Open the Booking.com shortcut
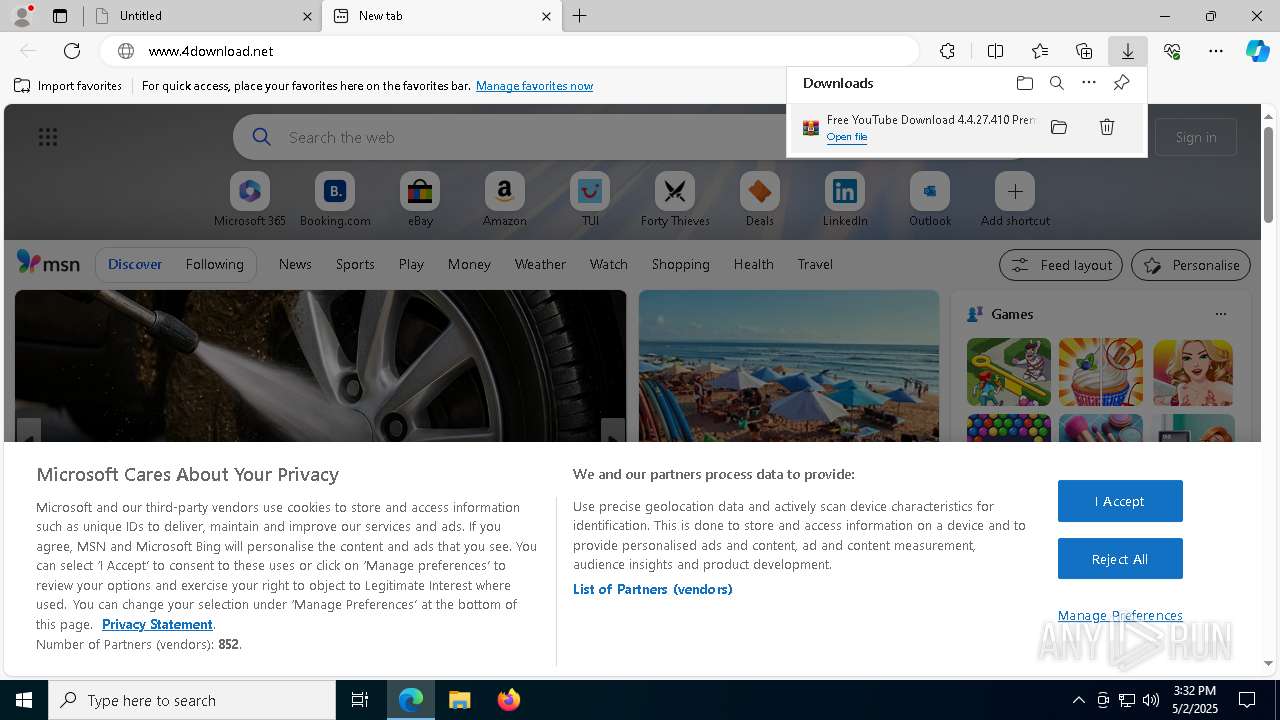This screenshot has height=720, width=1280. 335,199
